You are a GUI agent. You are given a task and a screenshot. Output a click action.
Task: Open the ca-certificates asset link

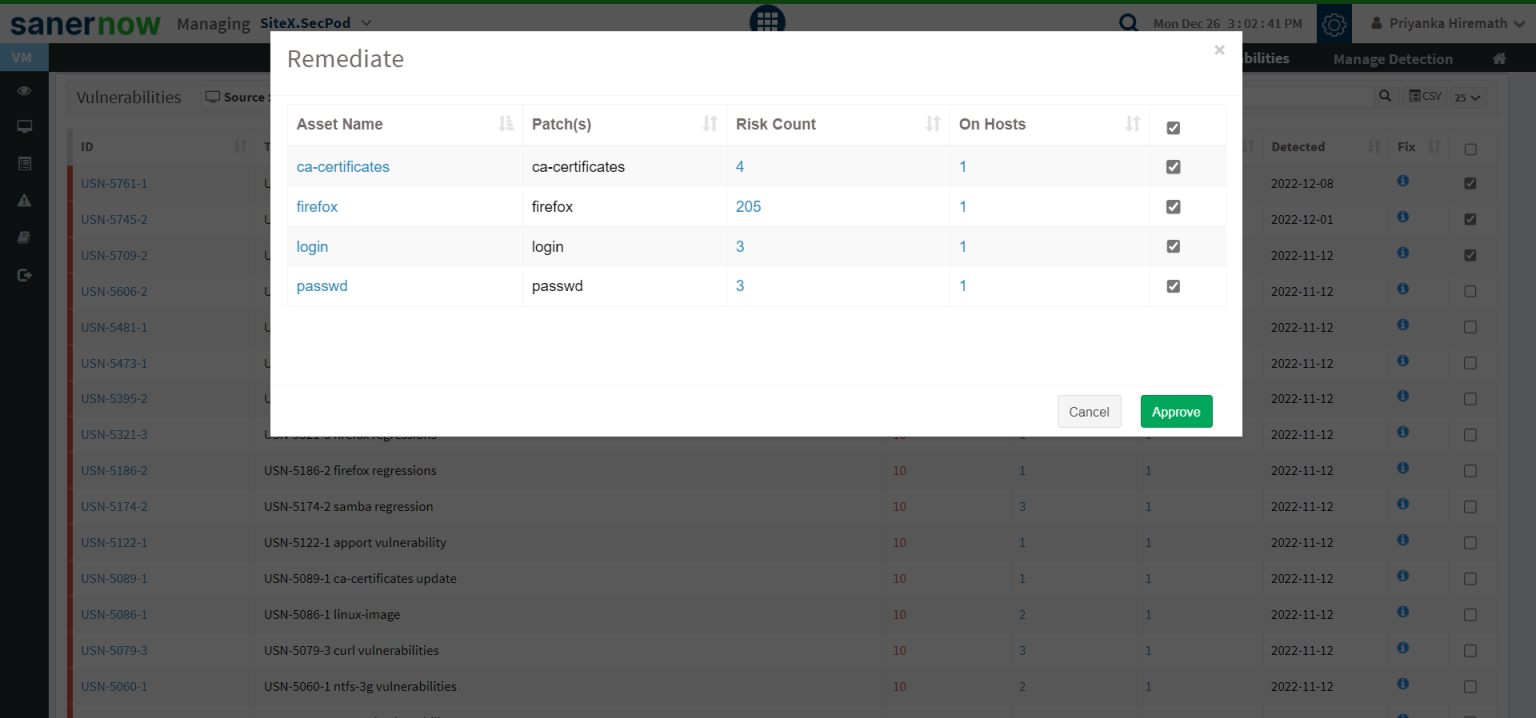pyautogui.click(x=343, y=166)
